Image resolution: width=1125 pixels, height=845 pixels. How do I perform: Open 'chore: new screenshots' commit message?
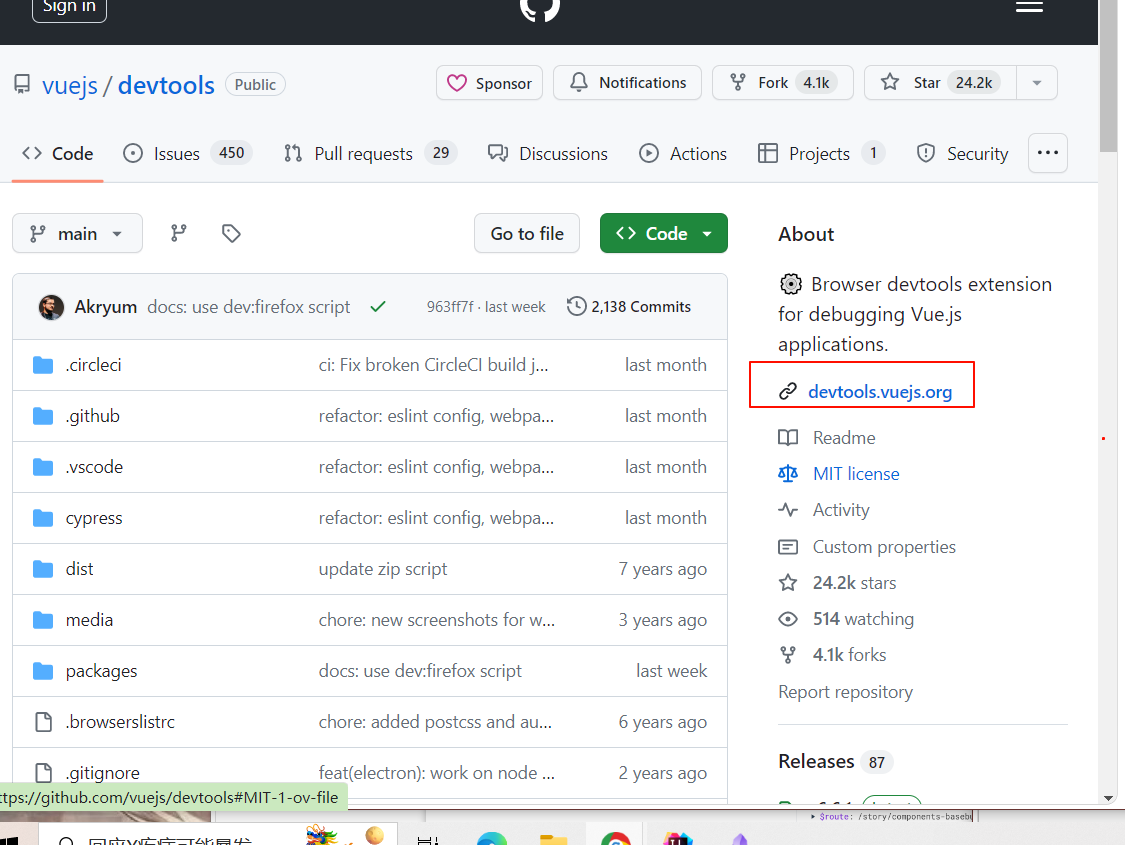[436, 620]
